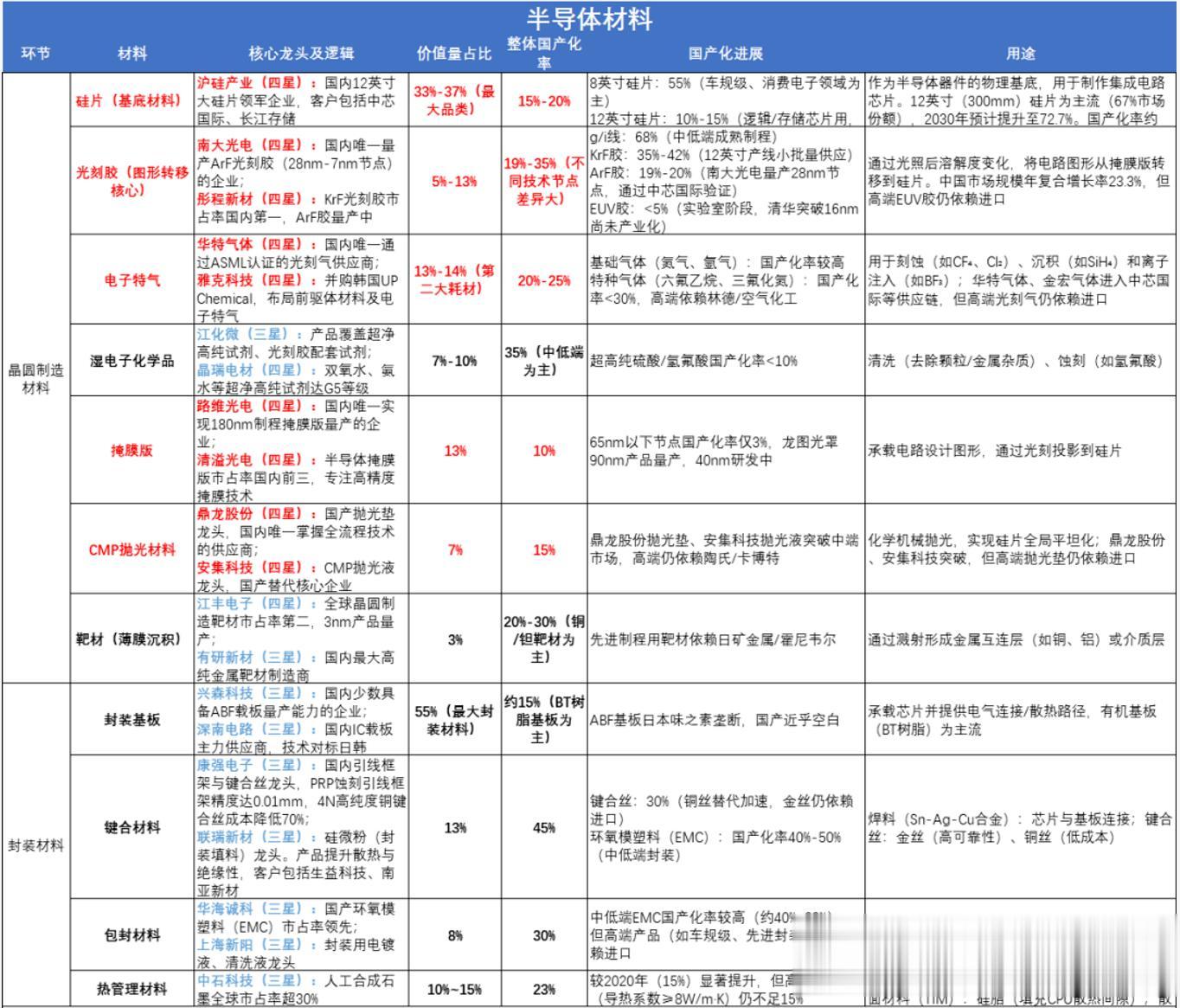Screen dimensions: 1180x1008
Task: Select the 包封材料 material cell
Action: [131, 935]
